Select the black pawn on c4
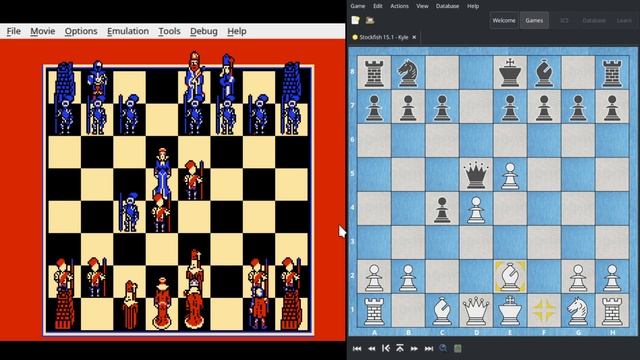 pyautogui.click(x=442, y=209)
